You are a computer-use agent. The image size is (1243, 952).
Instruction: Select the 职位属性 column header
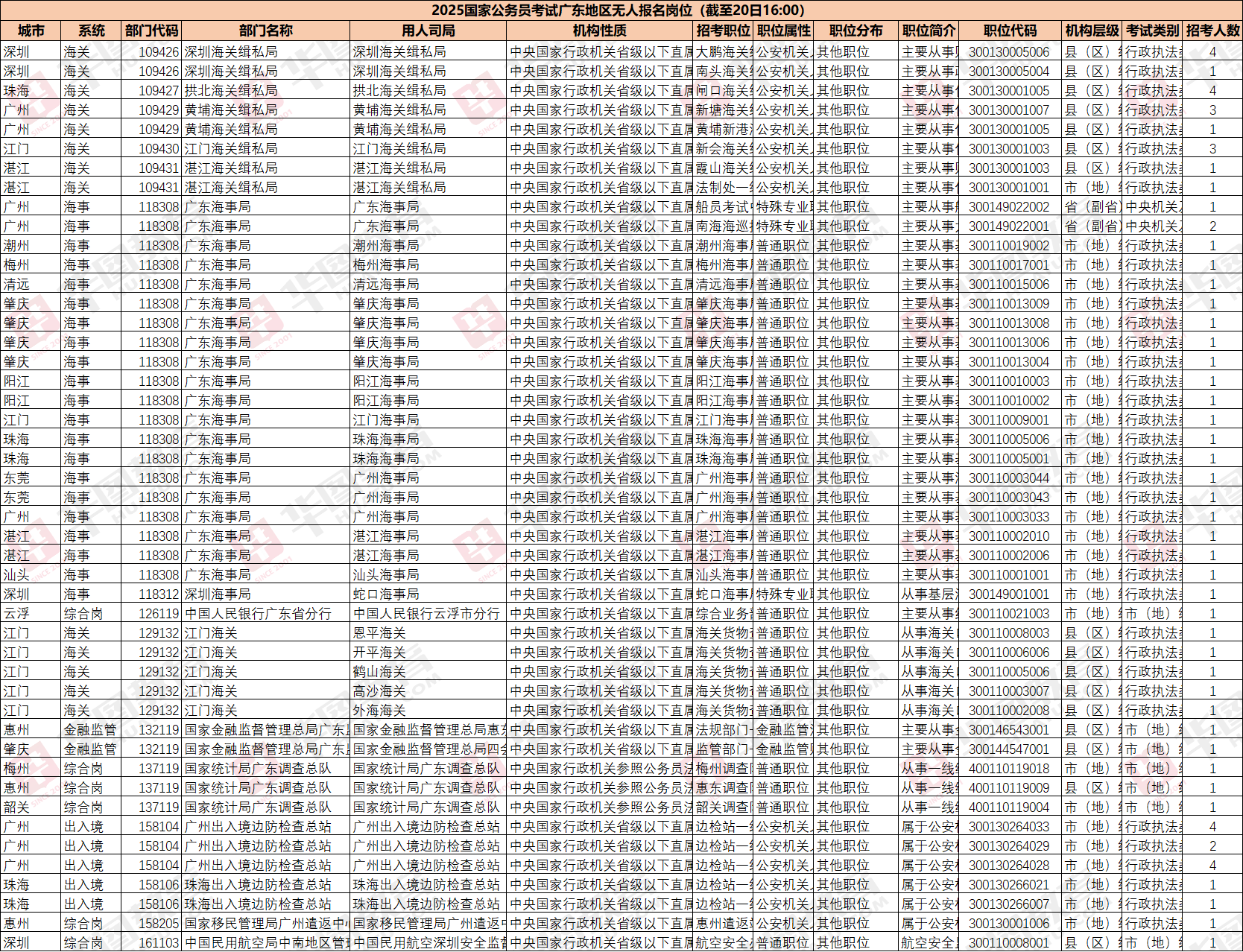pyautogui.click(x=783, y=31)
